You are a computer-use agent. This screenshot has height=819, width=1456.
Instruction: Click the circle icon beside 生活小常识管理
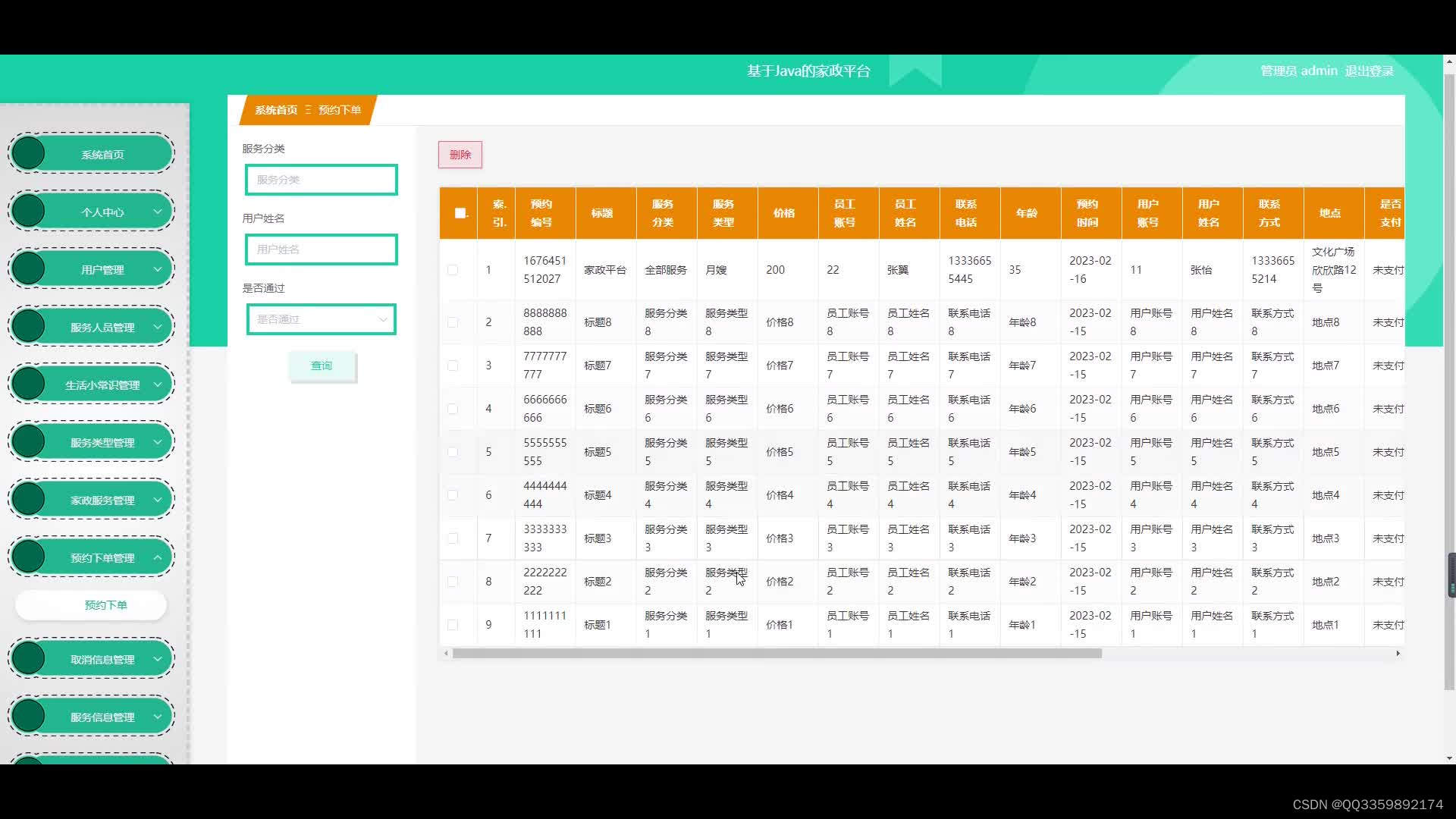click(x=29, y=384)
